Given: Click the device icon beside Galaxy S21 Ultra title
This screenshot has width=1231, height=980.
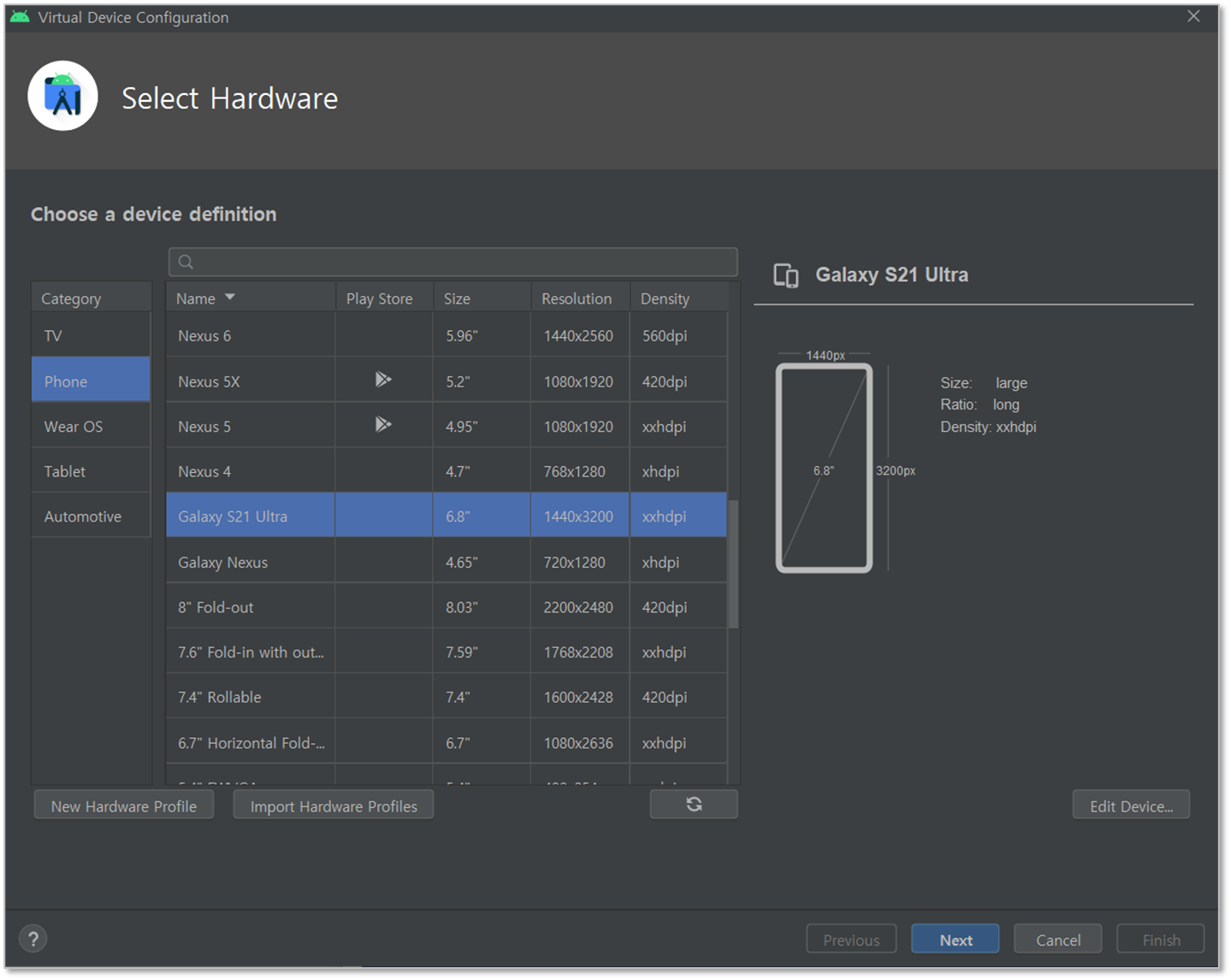Looking at the screenshot, I should point(786,275).
